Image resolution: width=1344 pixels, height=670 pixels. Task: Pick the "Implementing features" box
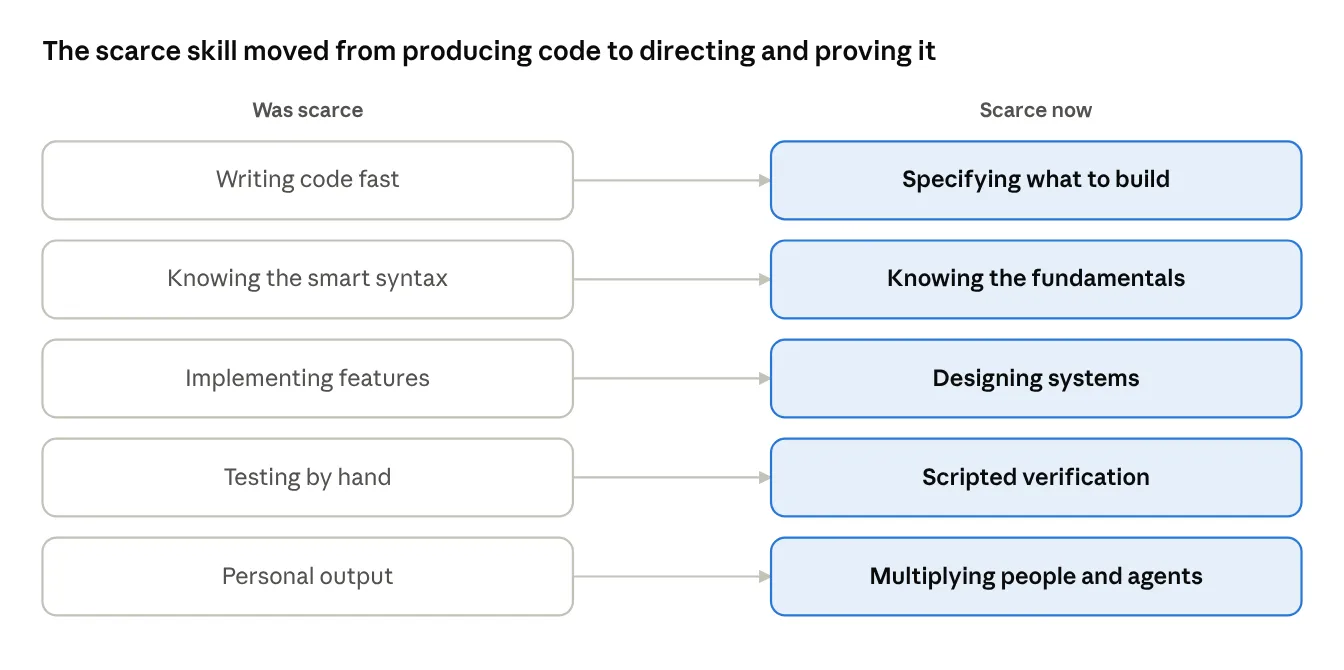point(308,378)
